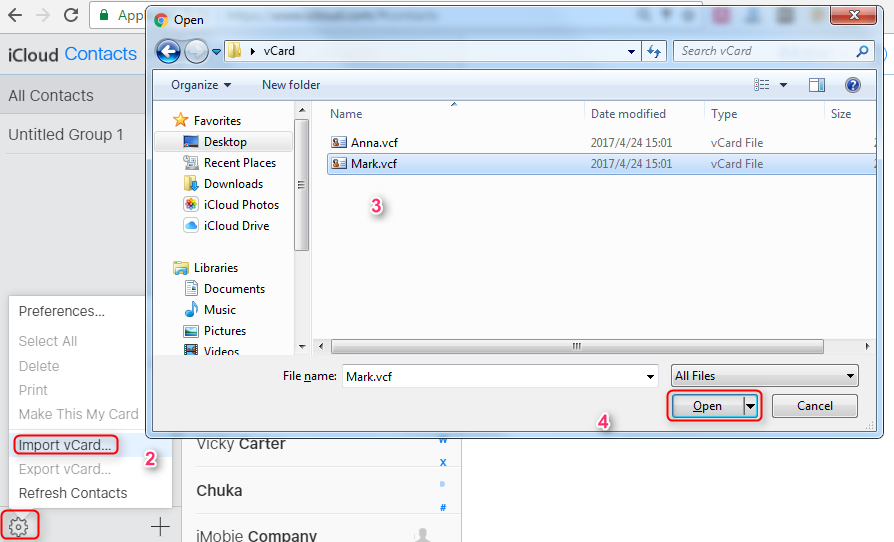Click the browser back arrow
The image size is (894, 542).
pos(15,15)
